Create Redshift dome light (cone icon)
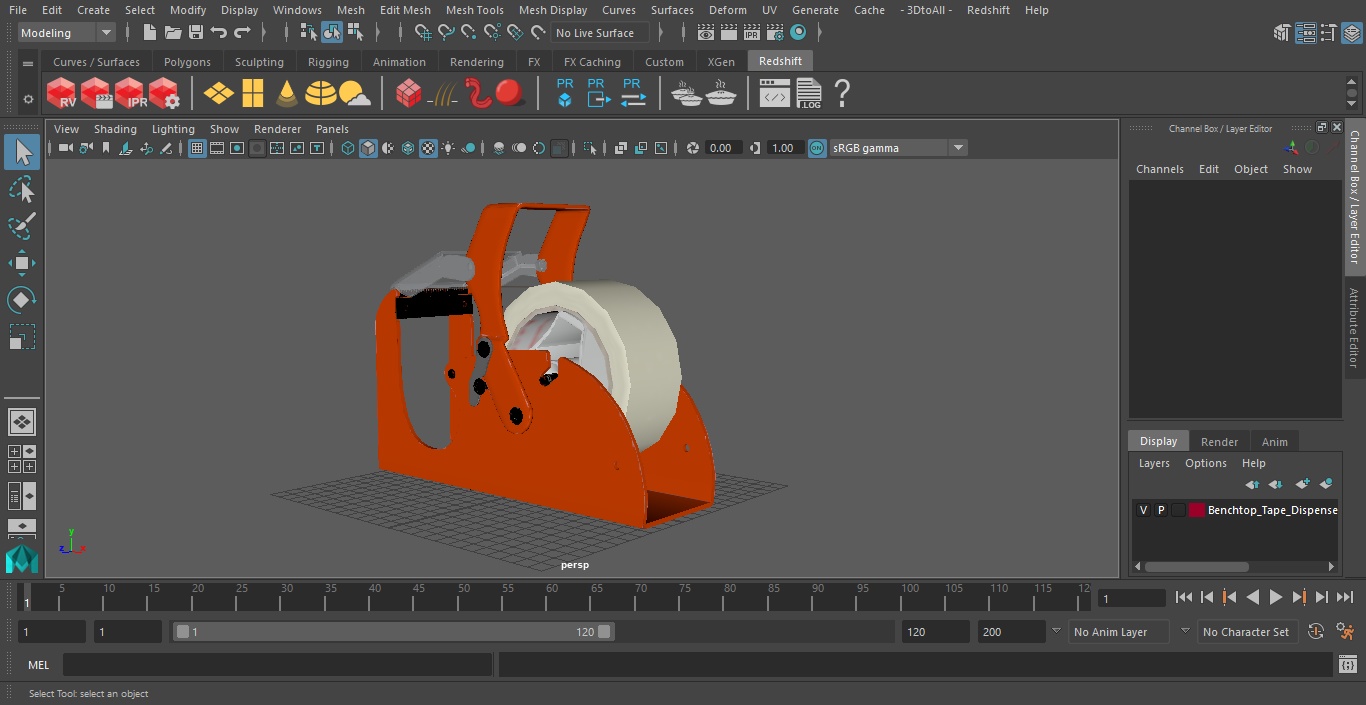The image size is (1366, 705). coord(287,94)
